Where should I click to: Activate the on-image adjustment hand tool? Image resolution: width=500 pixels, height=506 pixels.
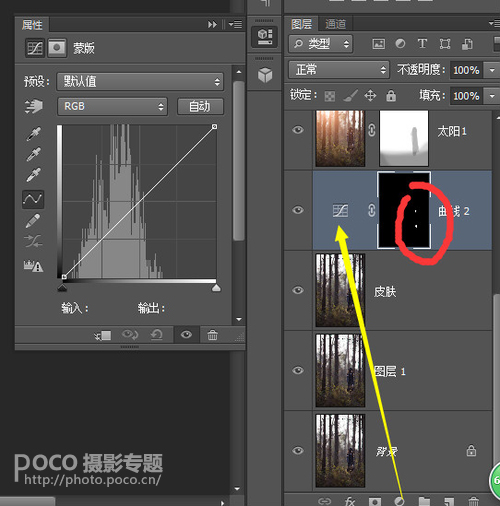[x=34, y=106]
